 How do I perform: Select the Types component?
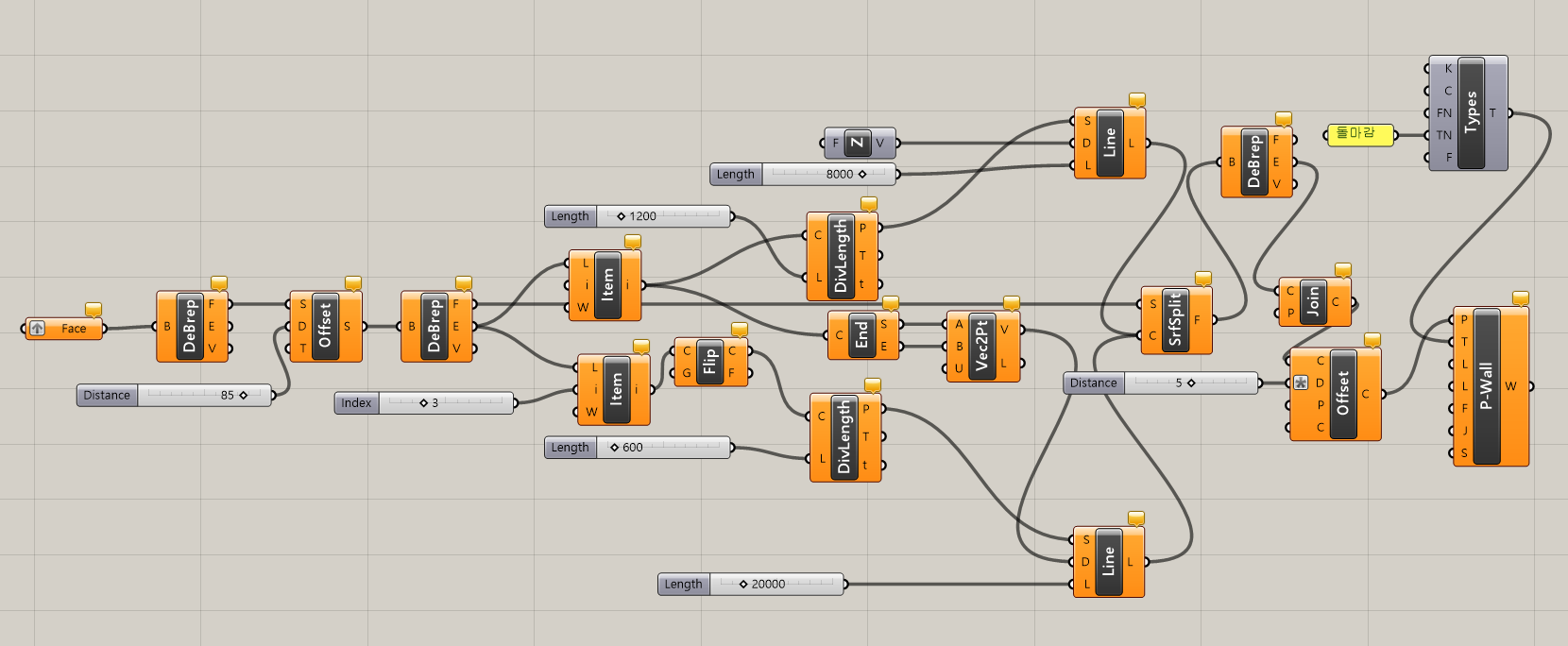pyautogui.click(x=1471, y=113)
